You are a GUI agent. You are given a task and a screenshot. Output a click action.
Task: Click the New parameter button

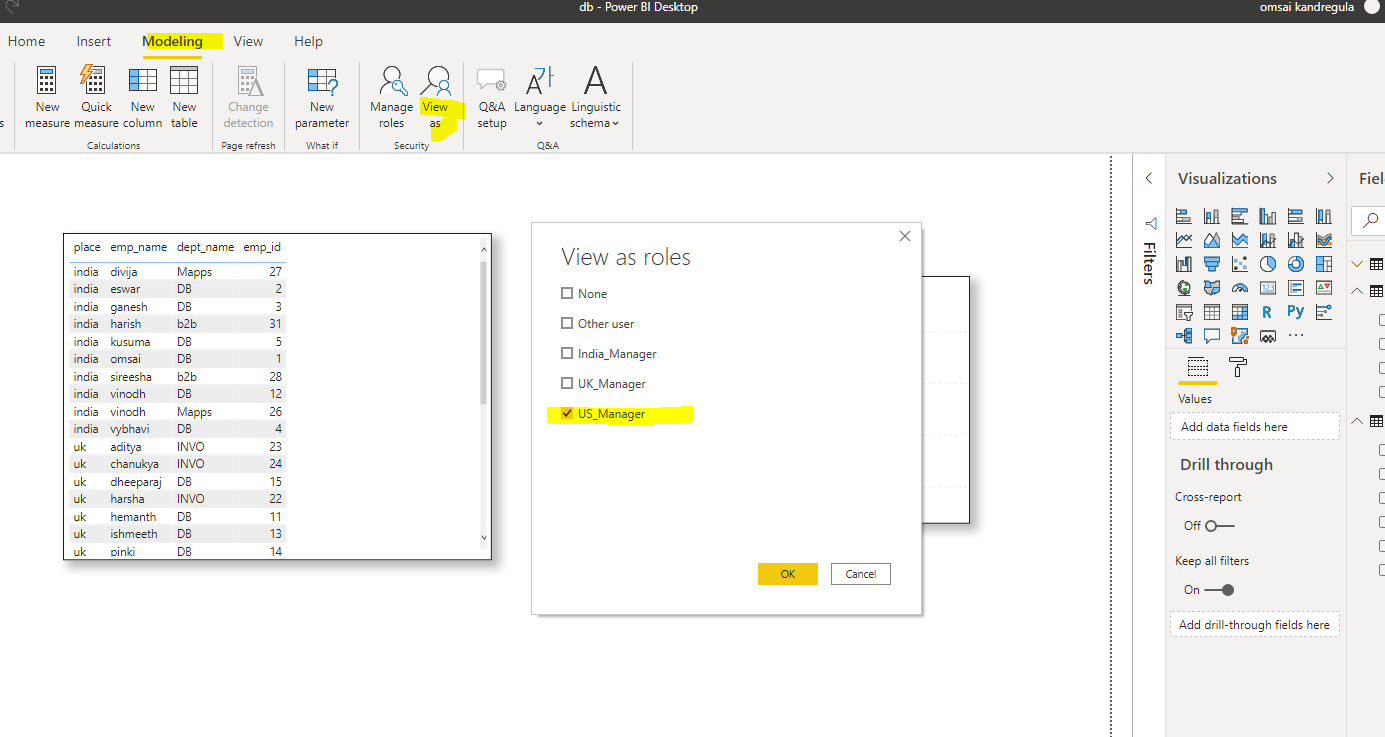pos(322,97)
